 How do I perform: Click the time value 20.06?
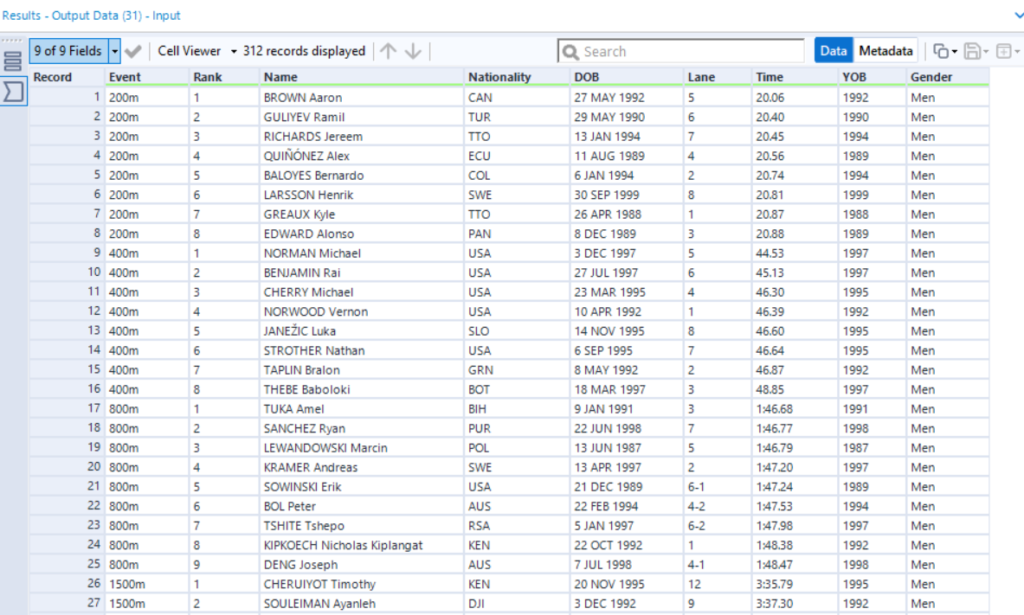coord(795,97)
